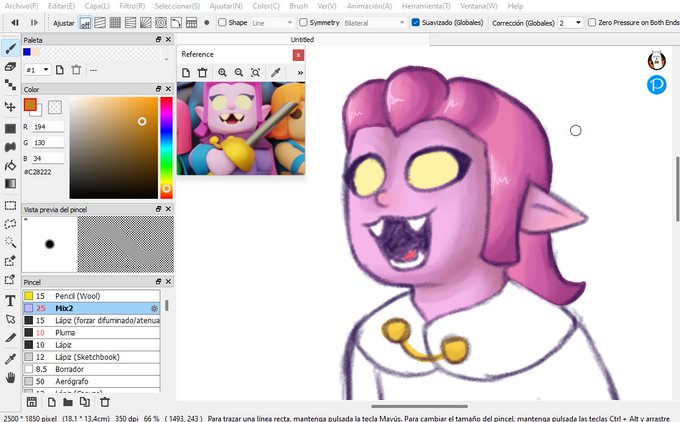The width and height of the screenshot is (680, 422).
Task: Select the Select Pen tool
Action: click(x=10, y=261)
